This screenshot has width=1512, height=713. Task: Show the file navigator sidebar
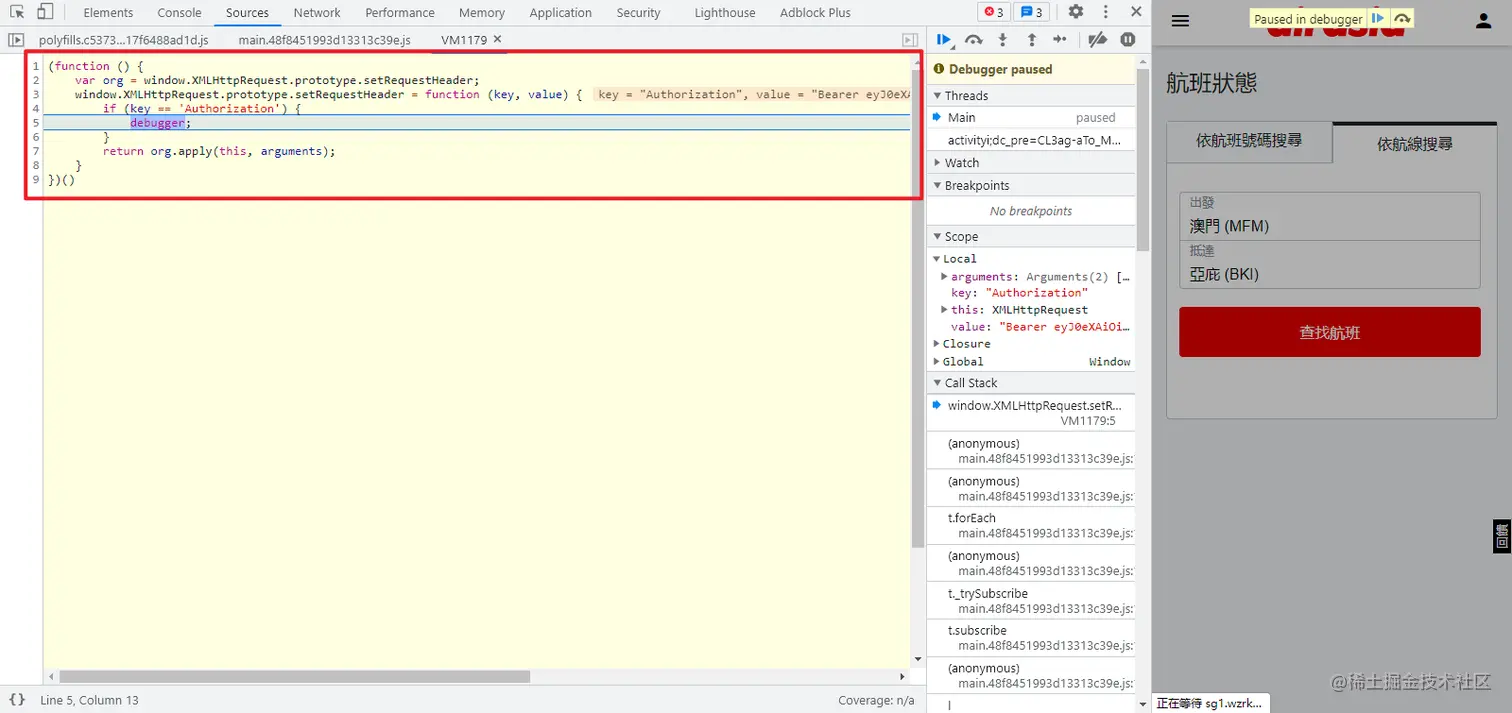pos(15,40)
